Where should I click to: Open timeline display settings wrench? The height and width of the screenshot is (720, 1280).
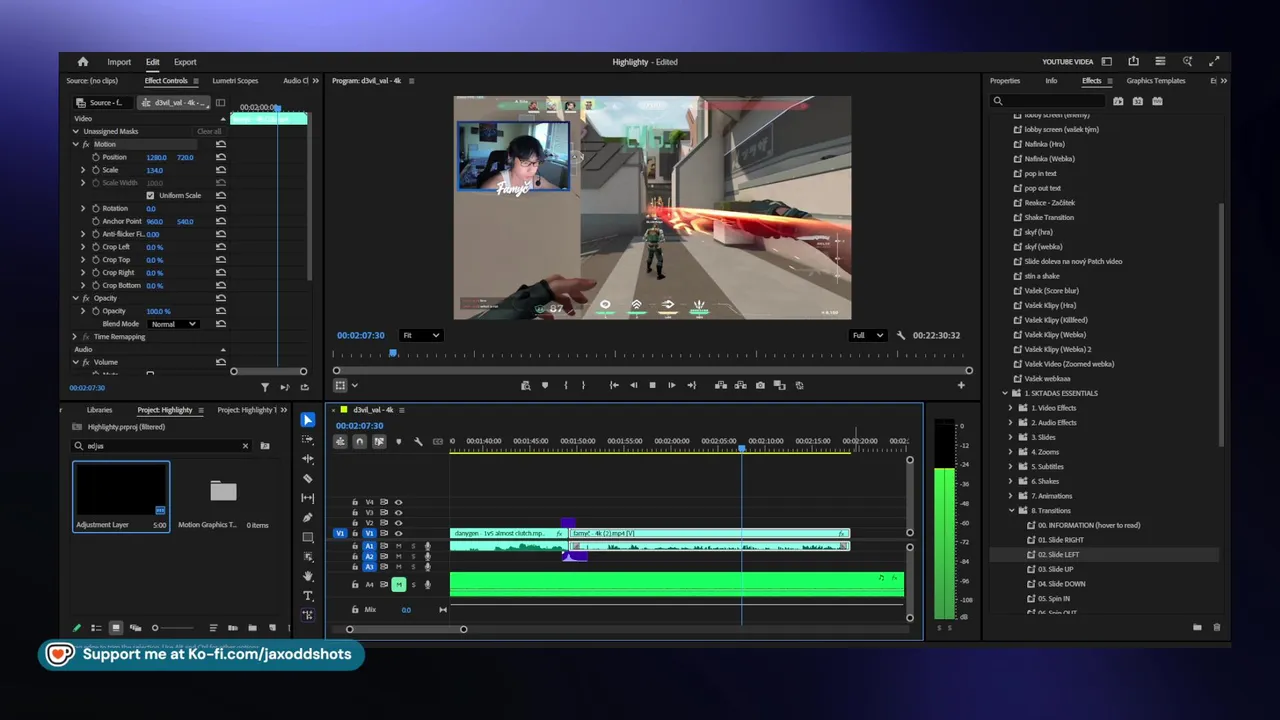418,441
